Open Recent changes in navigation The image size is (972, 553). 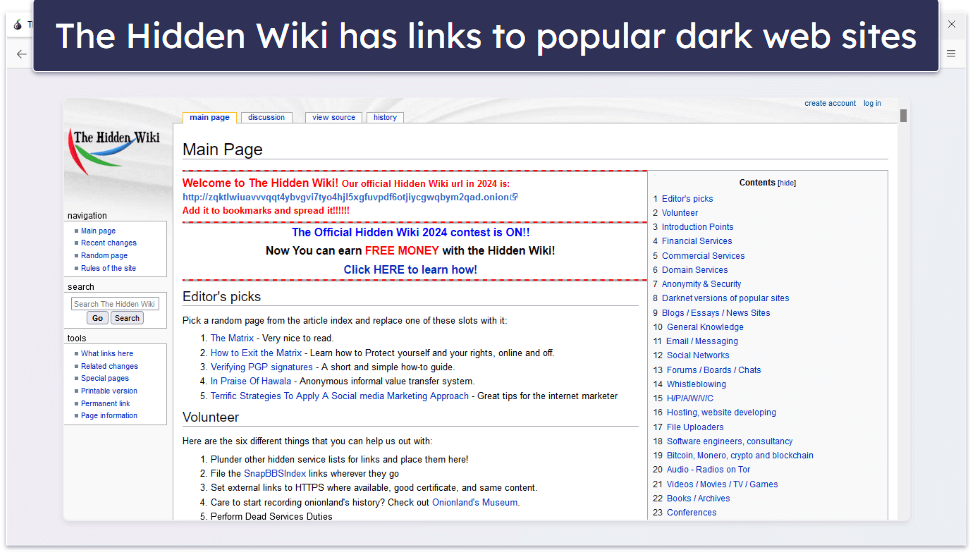[x=109, y=243]
